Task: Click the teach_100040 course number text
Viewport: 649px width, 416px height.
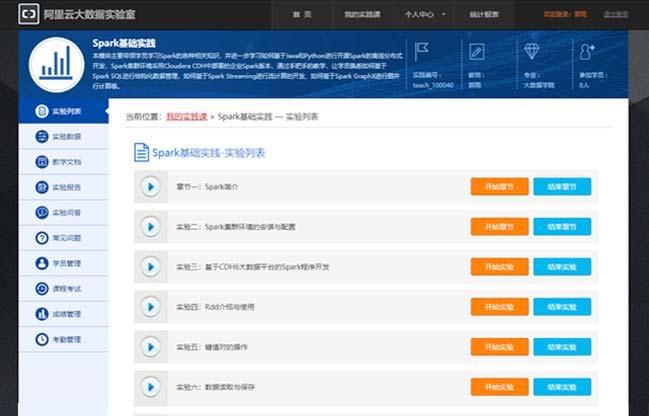Action: point(433,85)
